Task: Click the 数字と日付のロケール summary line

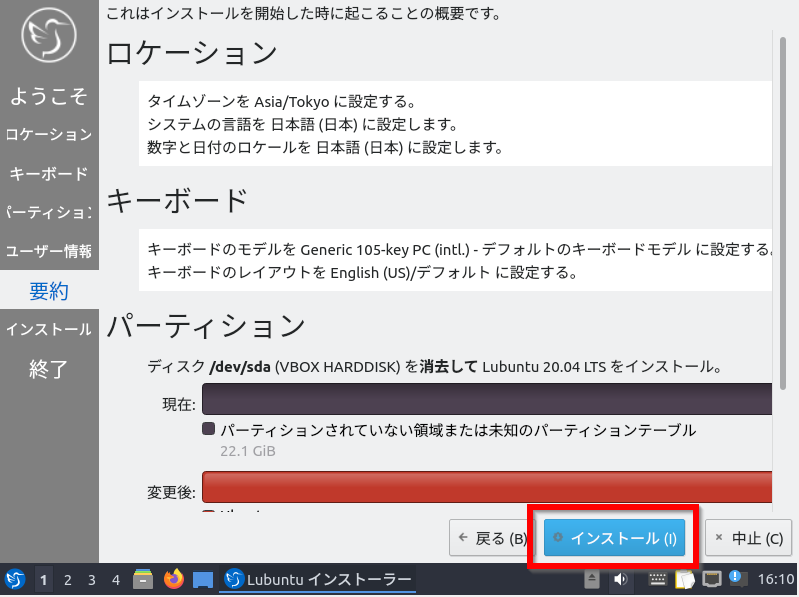Action: (325, 148)
